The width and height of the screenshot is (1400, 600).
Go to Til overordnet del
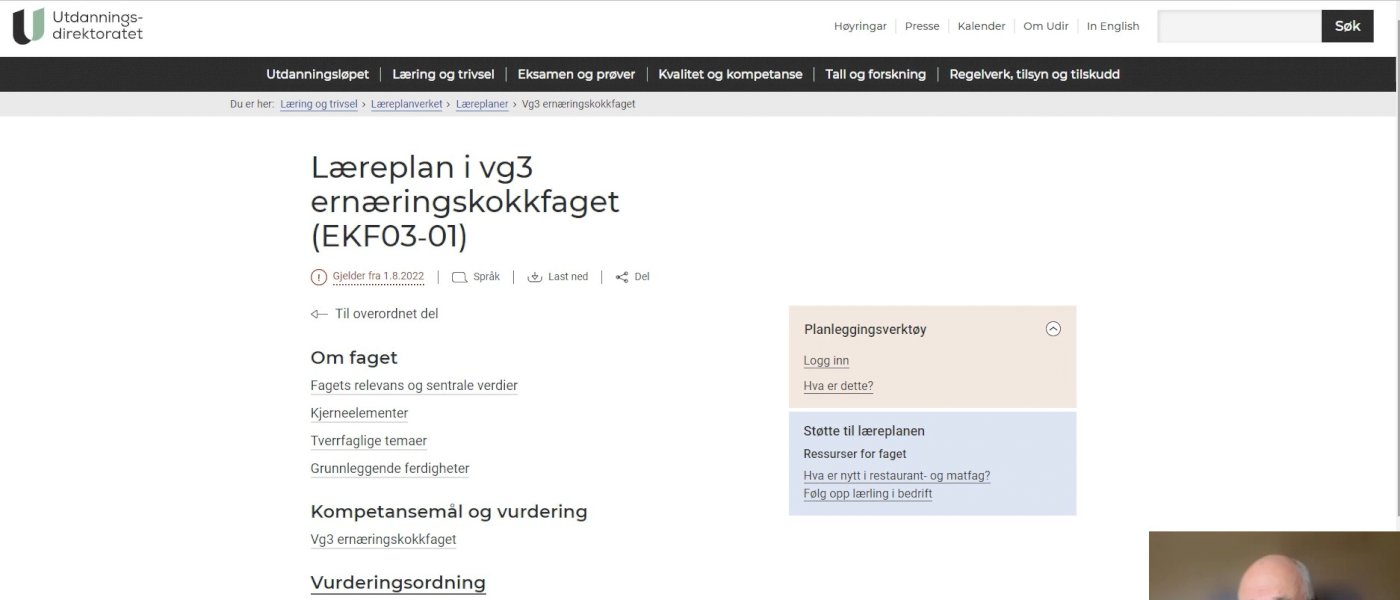[386, 314]
